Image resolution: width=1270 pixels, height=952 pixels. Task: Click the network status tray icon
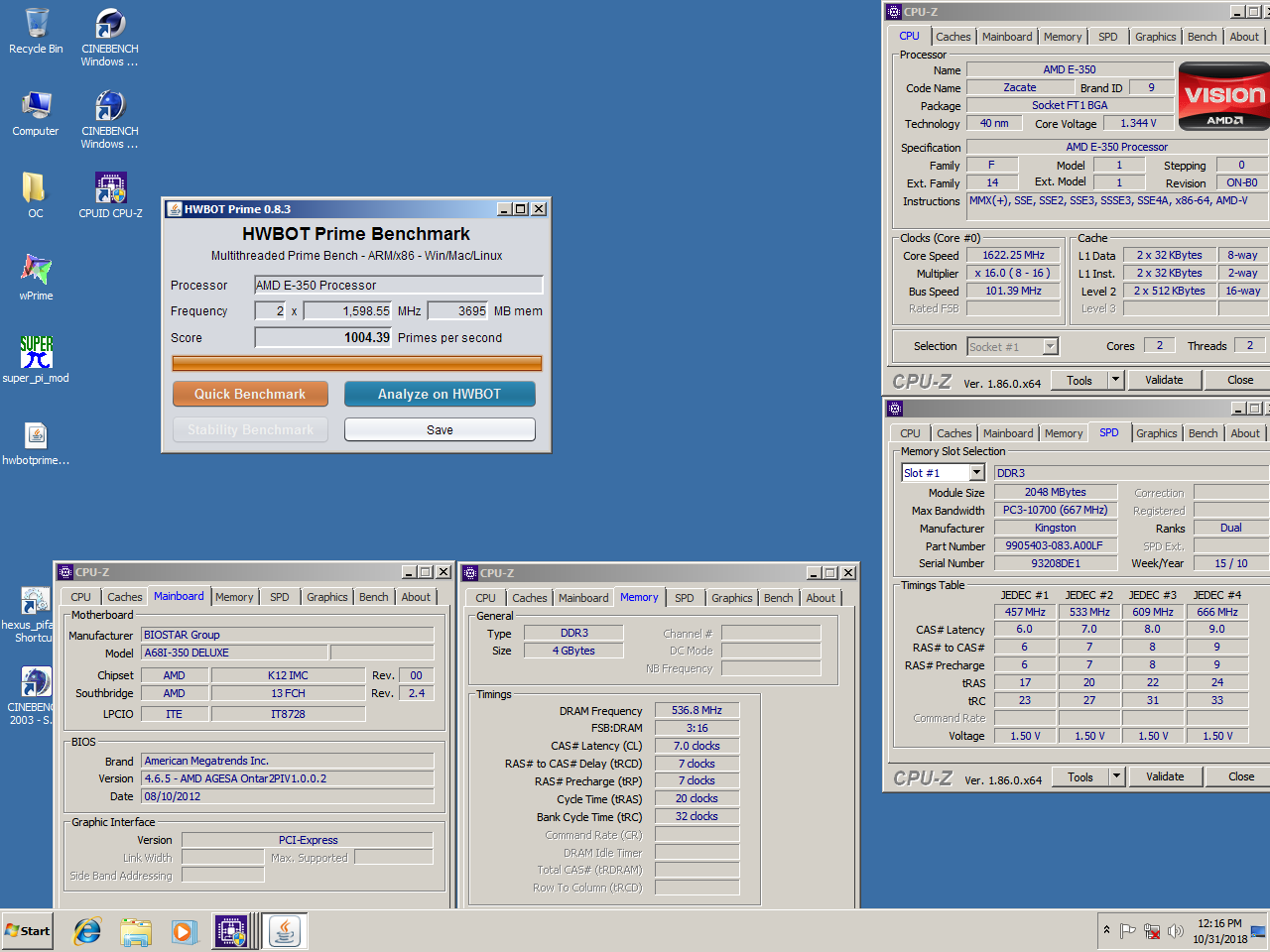pos(1152,931)
